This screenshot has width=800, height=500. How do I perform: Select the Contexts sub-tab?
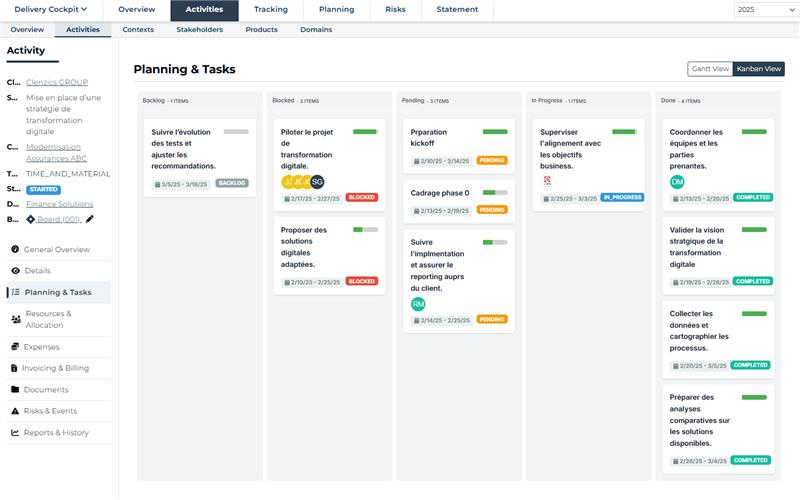pos(138,30)
